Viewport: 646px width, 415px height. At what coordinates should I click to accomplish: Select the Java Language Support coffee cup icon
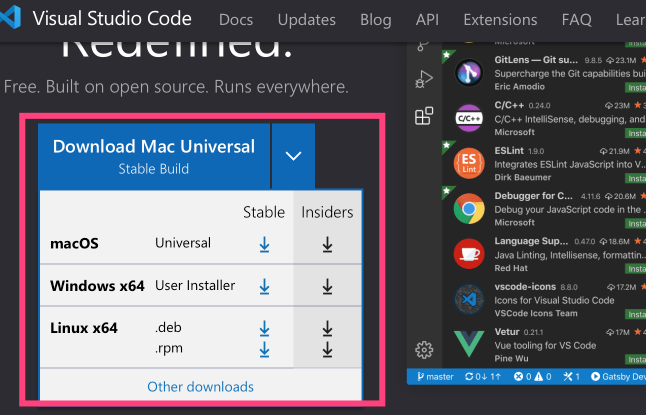469,254
